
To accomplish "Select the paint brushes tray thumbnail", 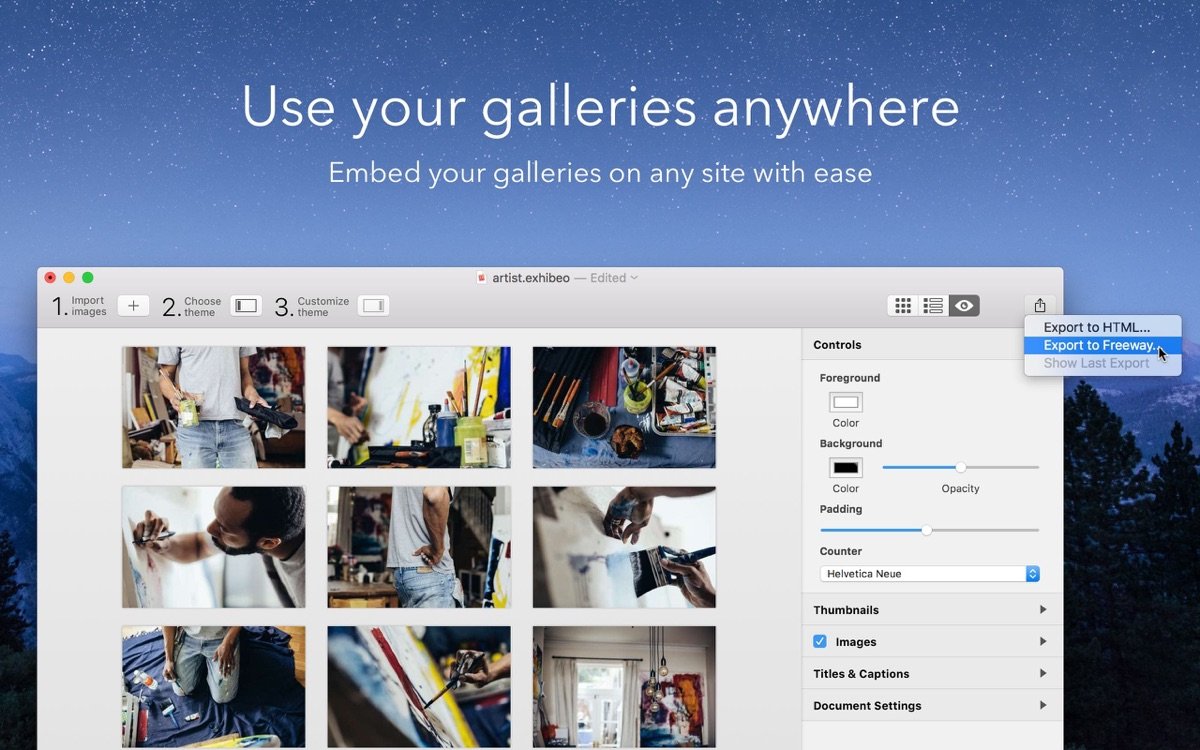I will (x=624, y=407).
